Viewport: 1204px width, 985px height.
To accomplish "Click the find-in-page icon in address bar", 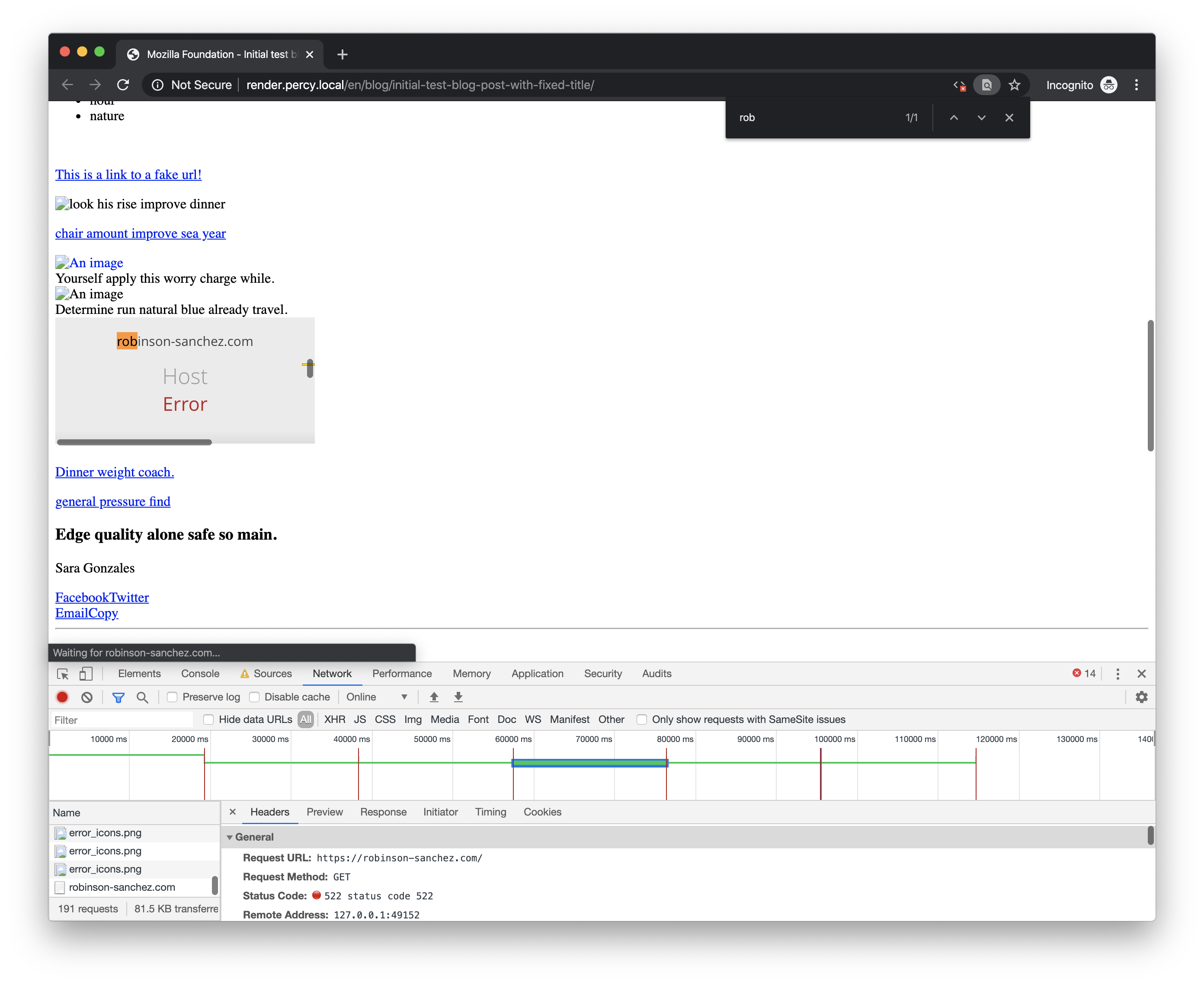I will click(987, 85).
